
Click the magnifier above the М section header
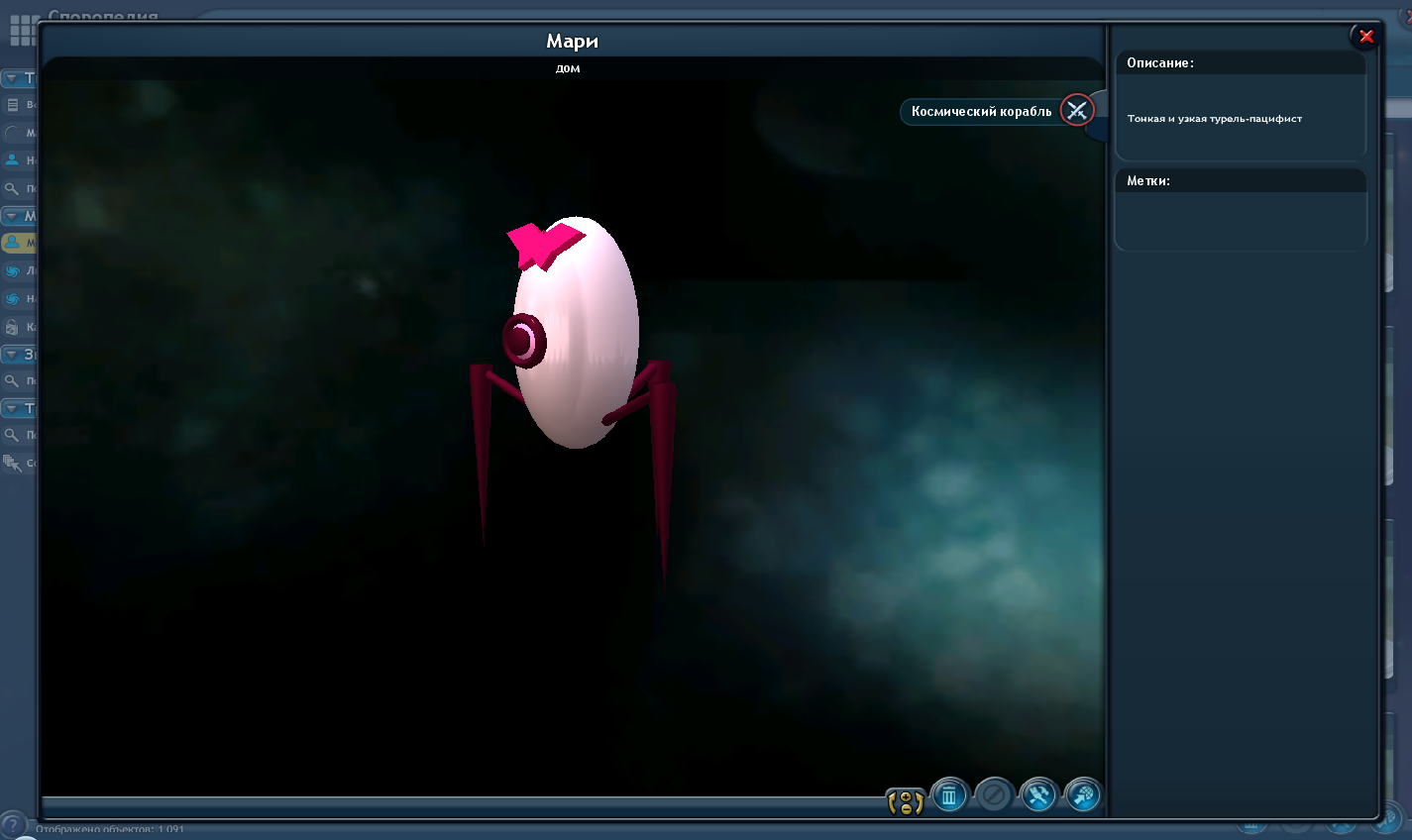coord(13,188)
